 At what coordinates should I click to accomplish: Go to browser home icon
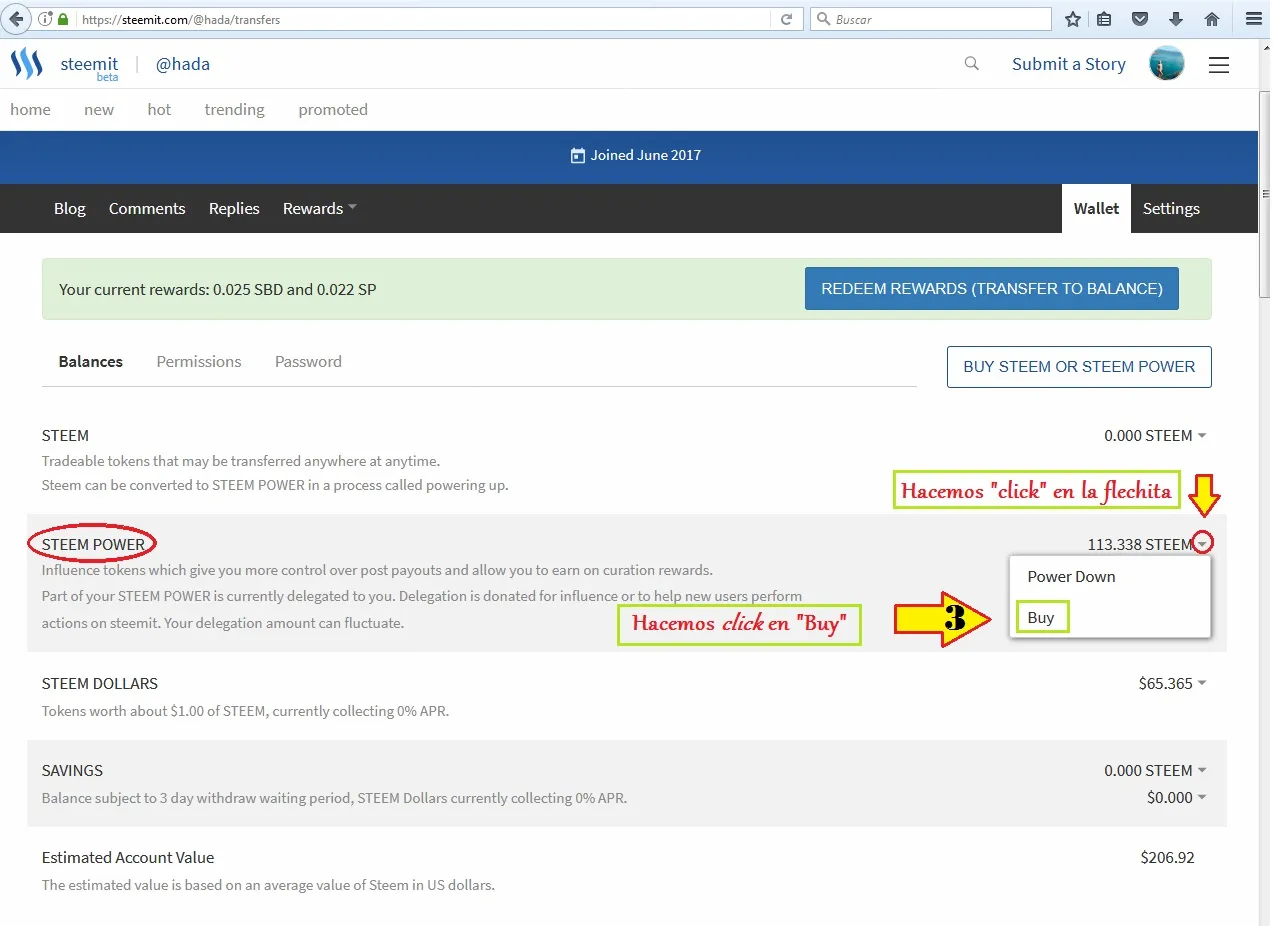(x=1212, y=19)
